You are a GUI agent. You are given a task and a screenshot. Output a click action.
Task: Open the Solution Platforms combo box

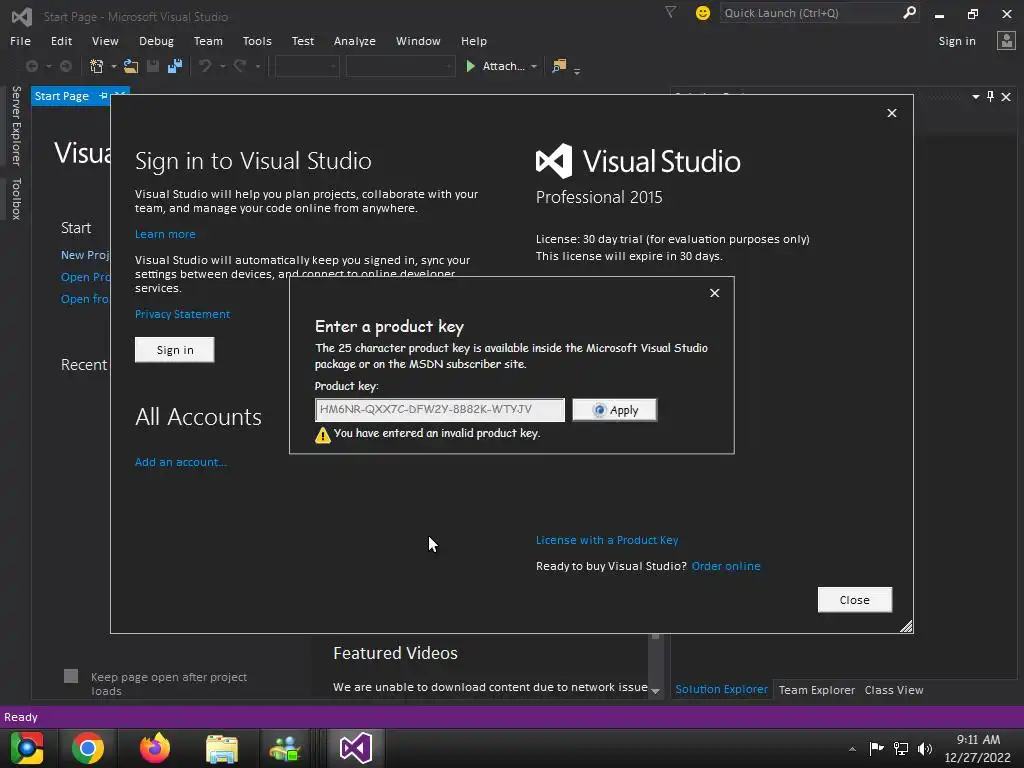400,66
